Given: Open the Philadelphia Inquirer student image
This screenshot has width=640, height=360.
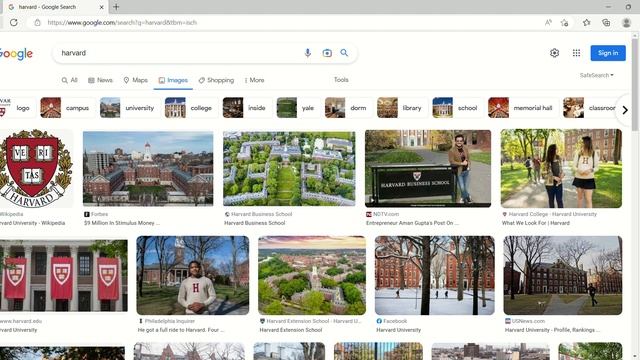Looking at the screenshot, I should [193, 275].
